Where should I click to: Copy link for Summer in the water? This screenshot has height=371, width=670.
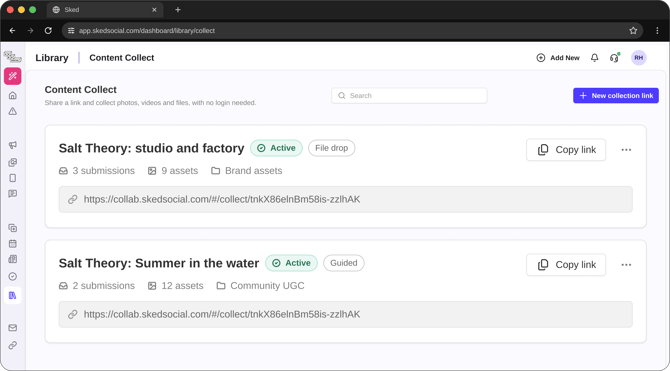[566, 265]
